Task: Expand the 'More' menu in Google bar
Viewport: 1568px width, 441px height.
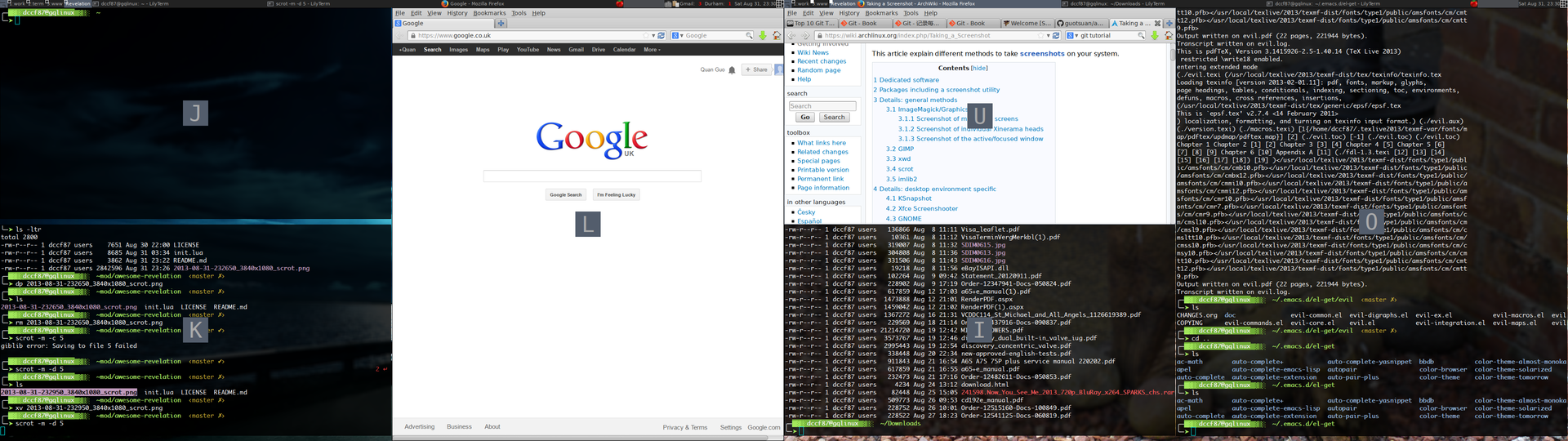Action: [652, 50]
